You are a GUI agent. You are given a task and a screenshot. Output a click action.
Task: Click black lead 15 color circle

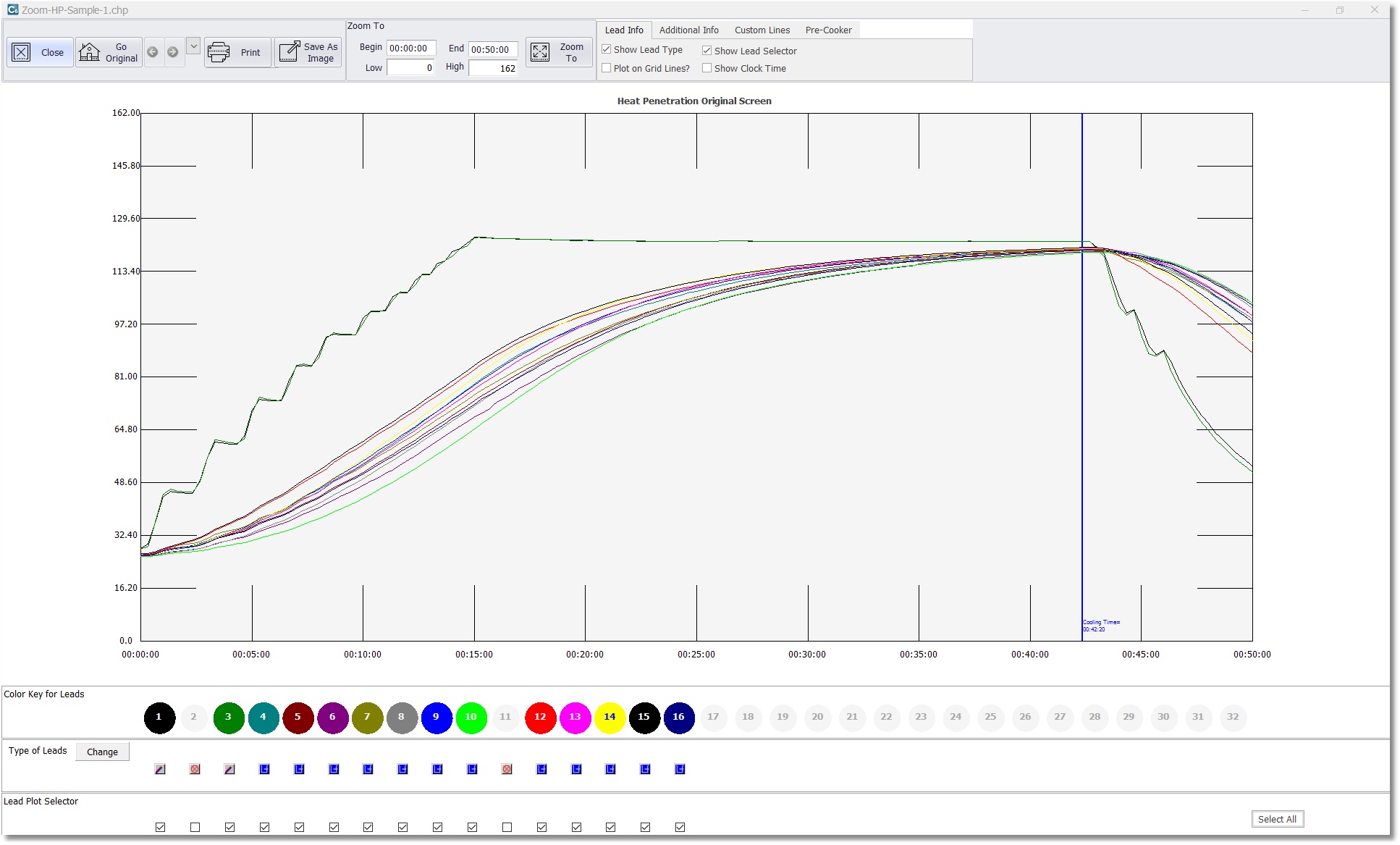644,718
